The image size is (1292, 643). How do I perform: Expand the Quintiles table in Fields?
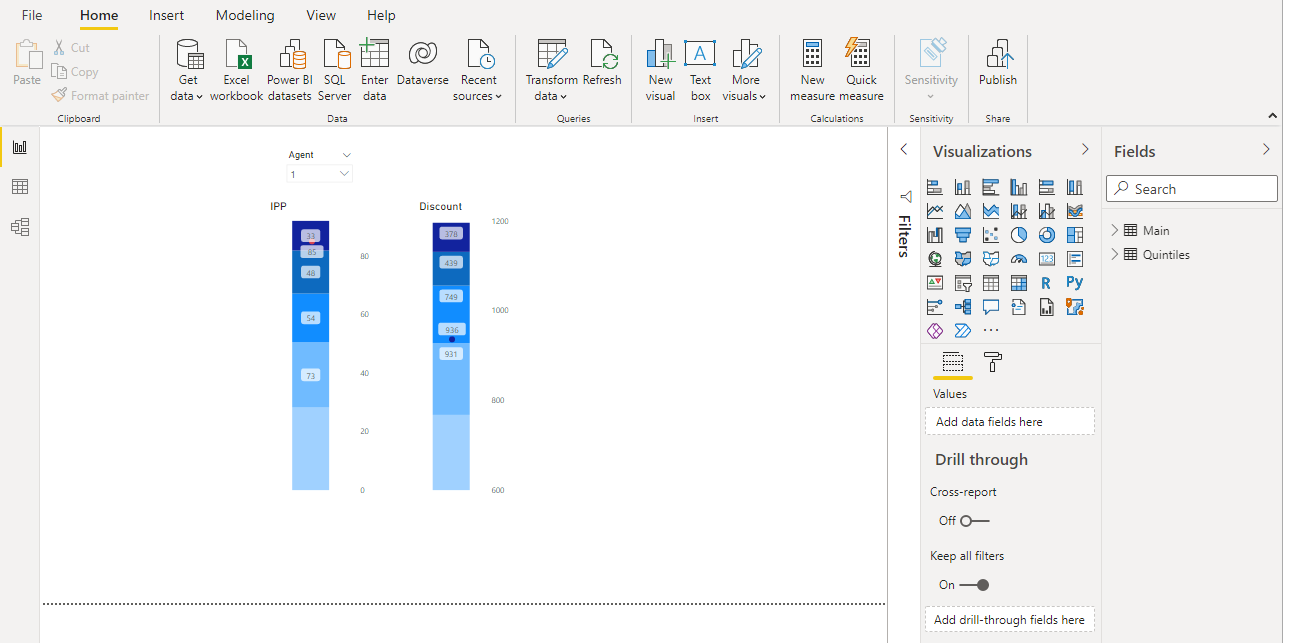pos(1116,255)
